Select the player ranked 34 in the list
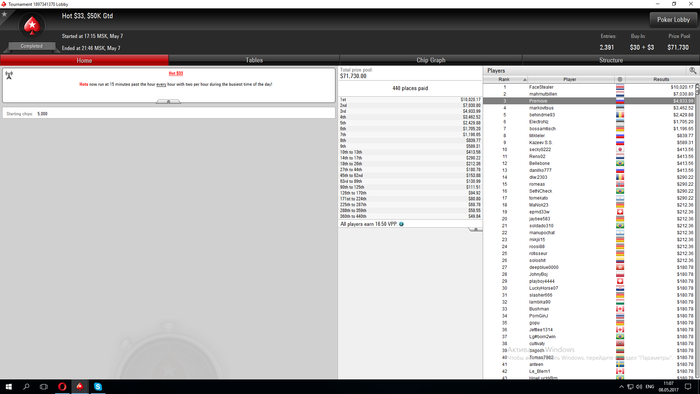700x394 pixels. pyautogui.click(x=589, y=316)
